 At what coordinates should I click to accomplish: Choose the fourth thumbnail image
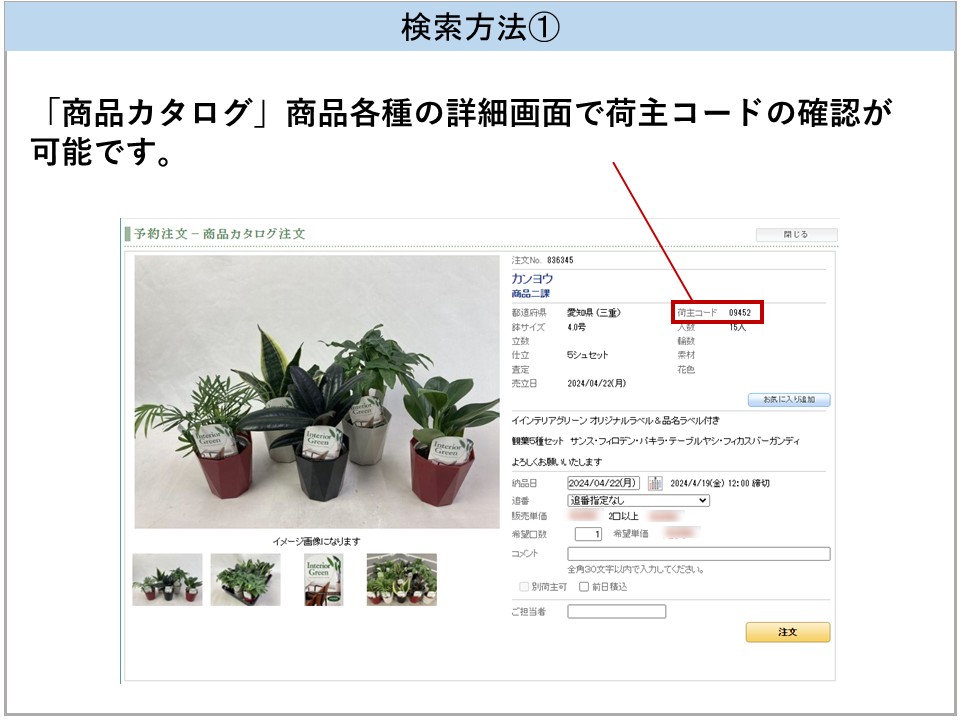coord(401,580)
